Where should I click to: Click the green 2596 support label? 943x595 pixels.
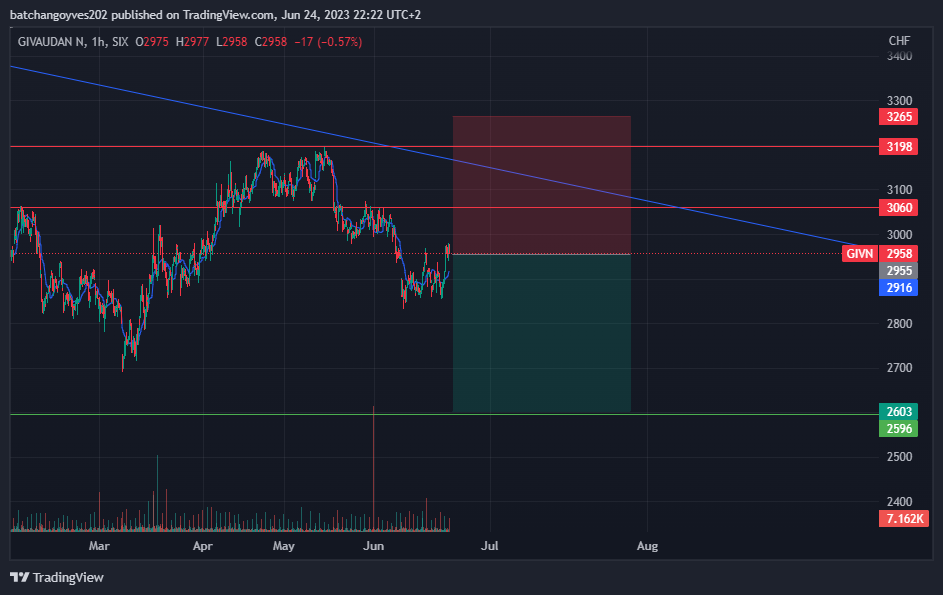pyautogui.click(x=898, y=428)
